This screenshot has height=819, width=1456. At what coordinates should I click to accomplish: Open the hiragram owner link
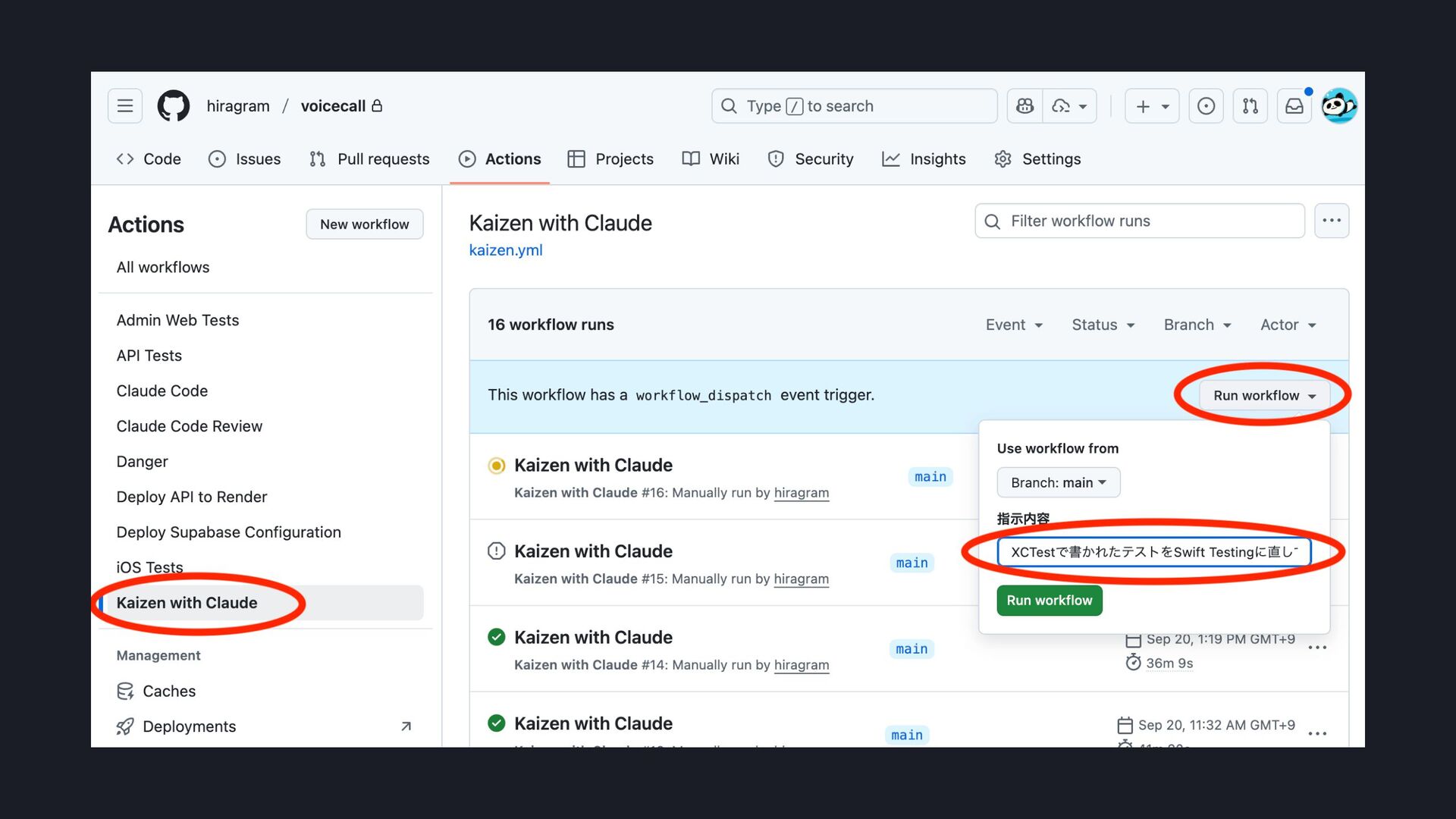(x=238, y=106)
